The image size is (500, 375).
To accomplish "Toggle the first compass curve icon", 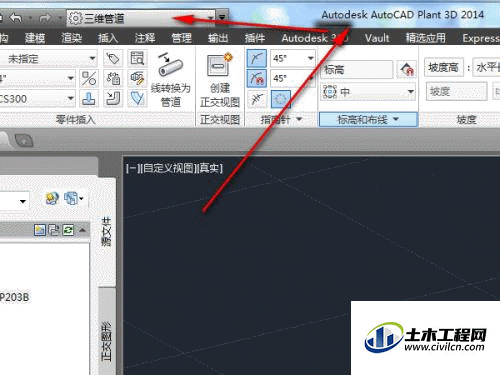I will coord(257,59).
